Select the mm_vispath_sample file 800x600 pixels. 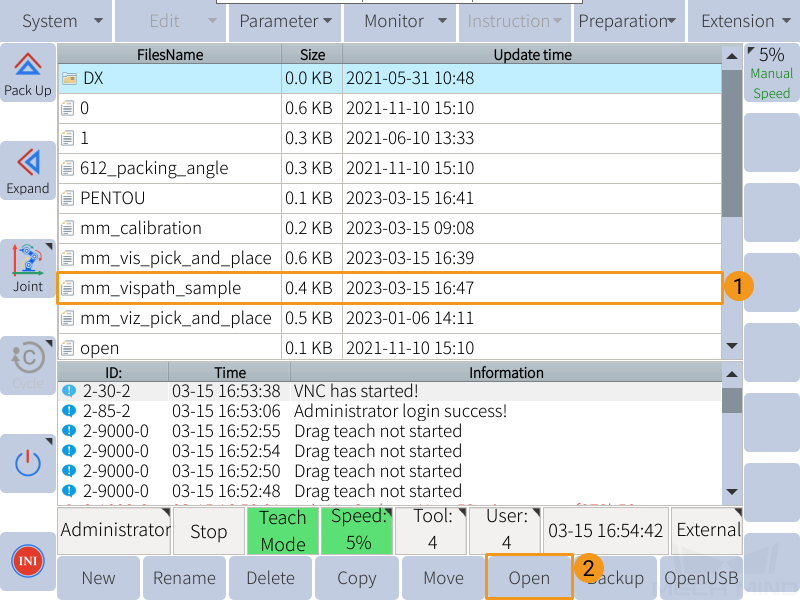coord(390,288)
